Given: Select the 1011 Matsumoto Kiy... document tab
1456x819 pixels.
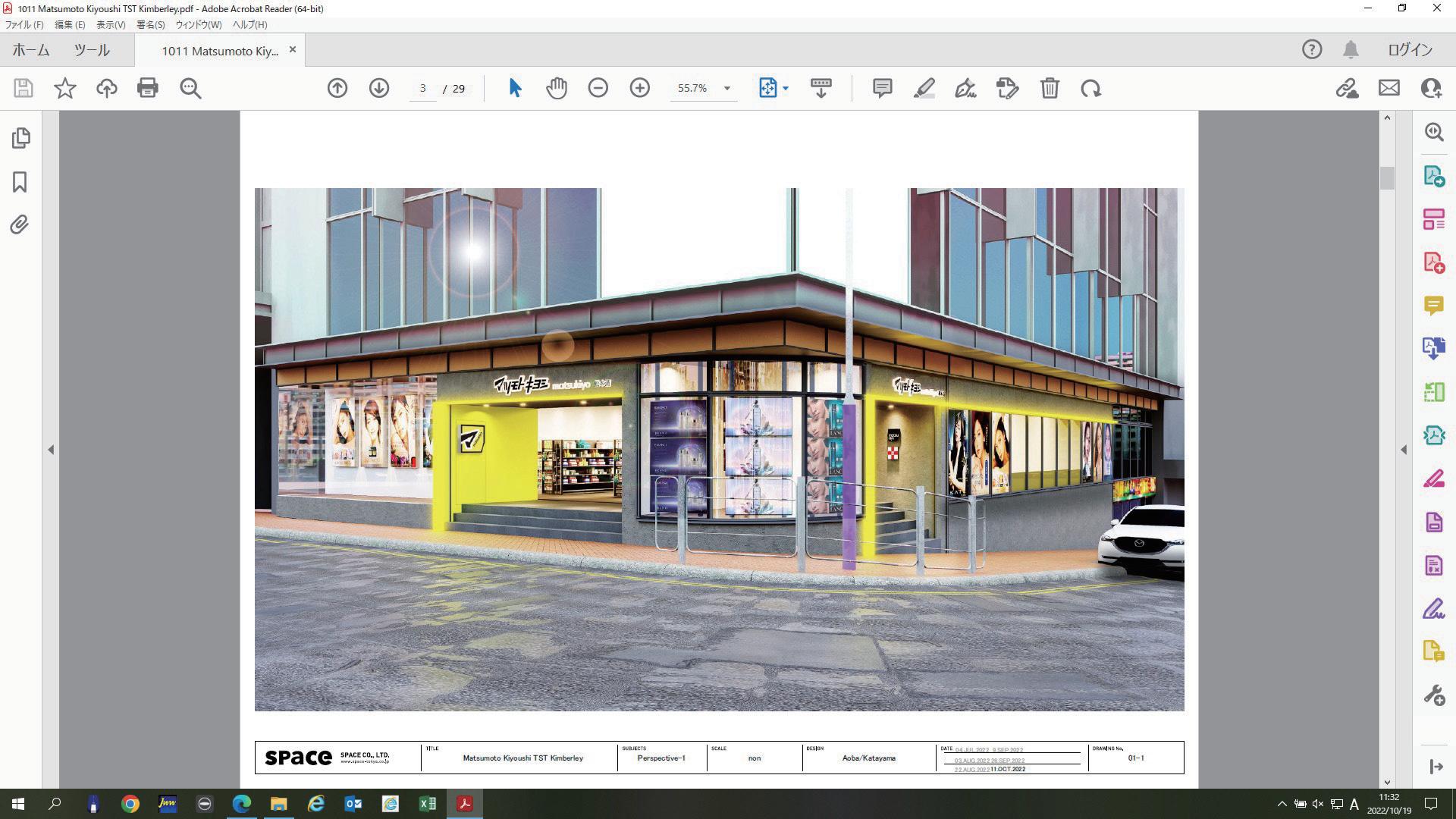Looking at the screenshot, I should 220,51.
